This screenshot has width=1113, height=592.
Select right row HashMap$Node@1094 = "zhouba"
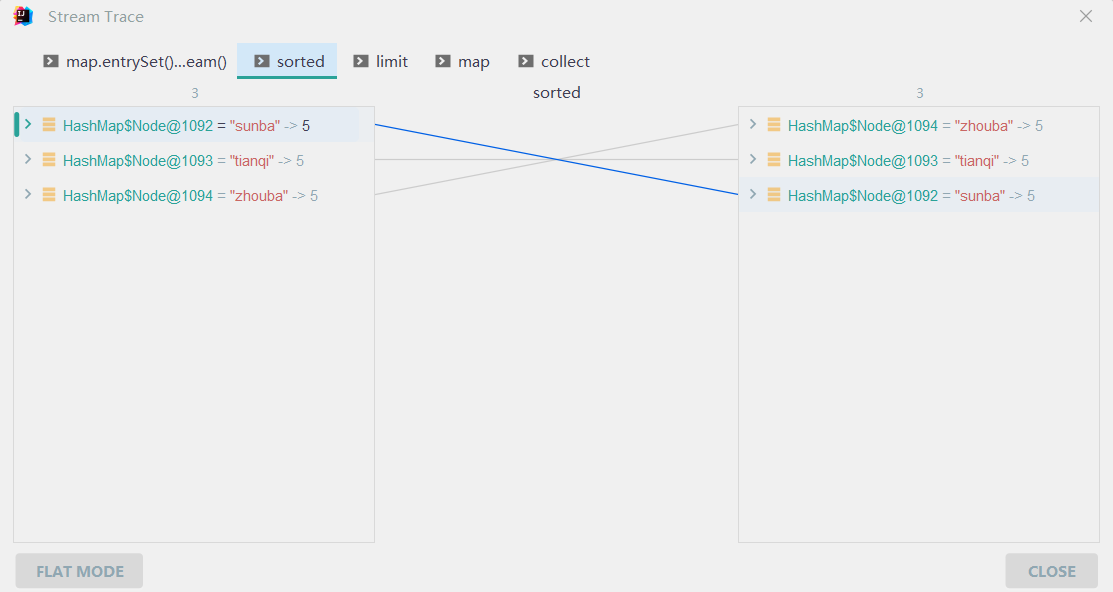919,125
